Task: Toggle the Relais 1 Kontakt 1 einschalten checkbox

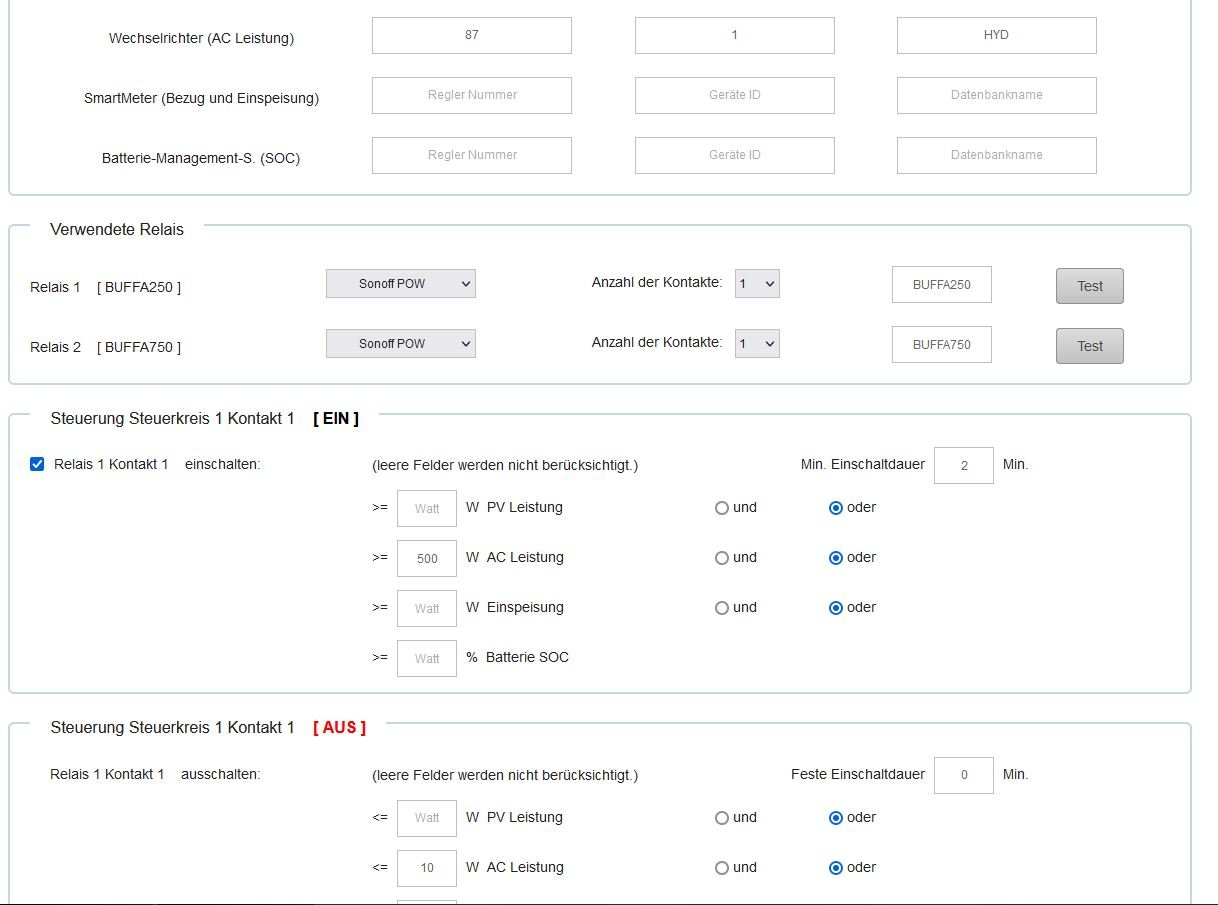Action: [x=37, y=464]
